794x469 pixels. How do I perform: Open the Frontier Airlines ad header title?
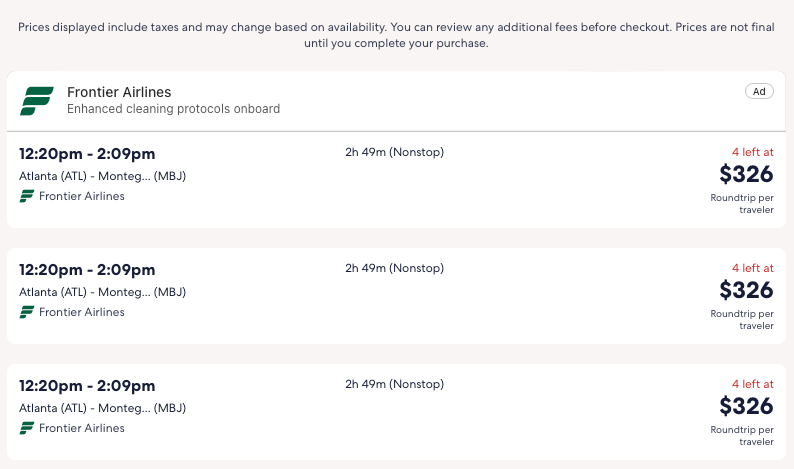[x=119, y=92]
